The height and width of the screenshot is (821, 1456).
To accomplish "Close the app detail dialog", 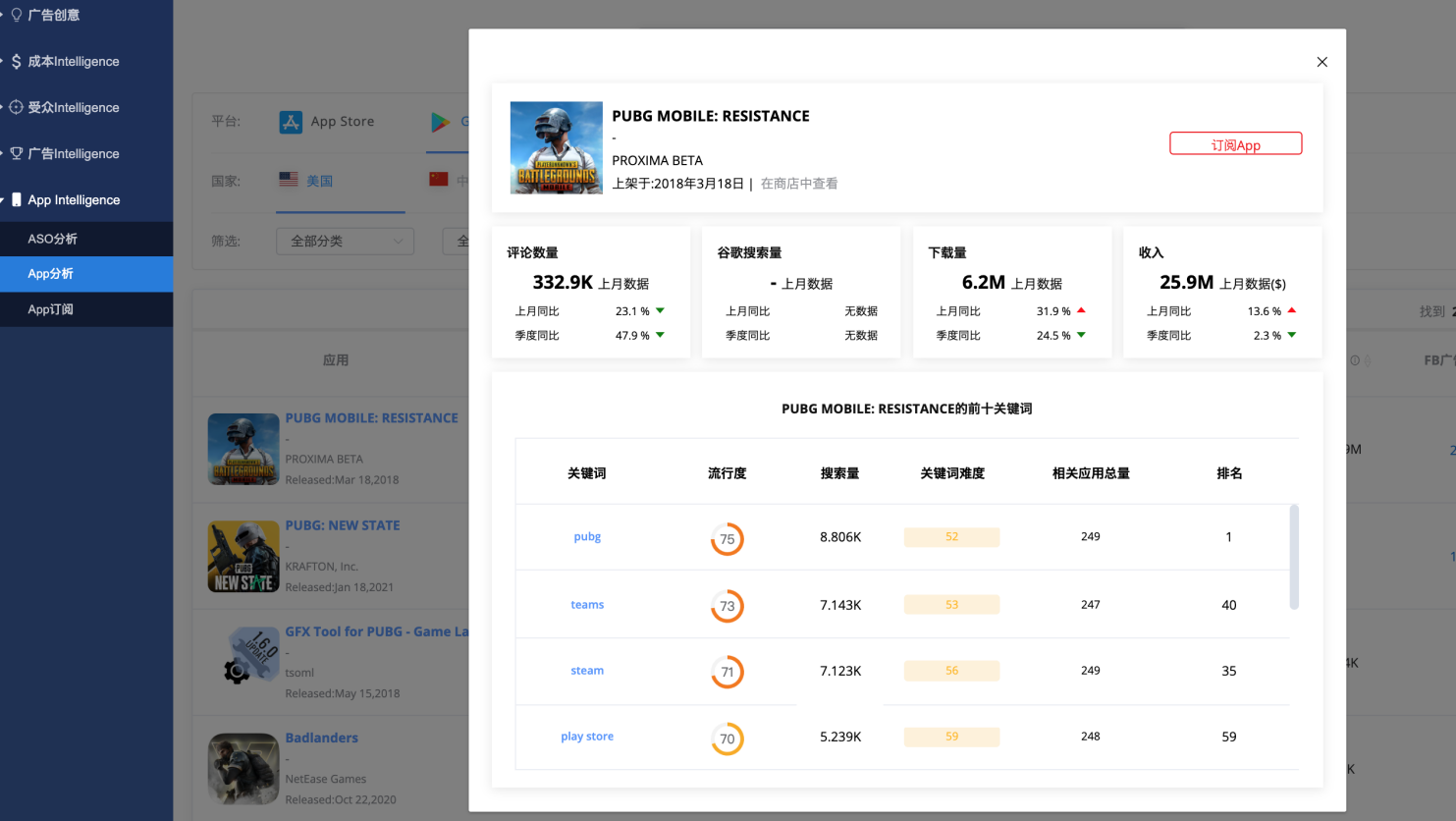I will (1321, 62).
